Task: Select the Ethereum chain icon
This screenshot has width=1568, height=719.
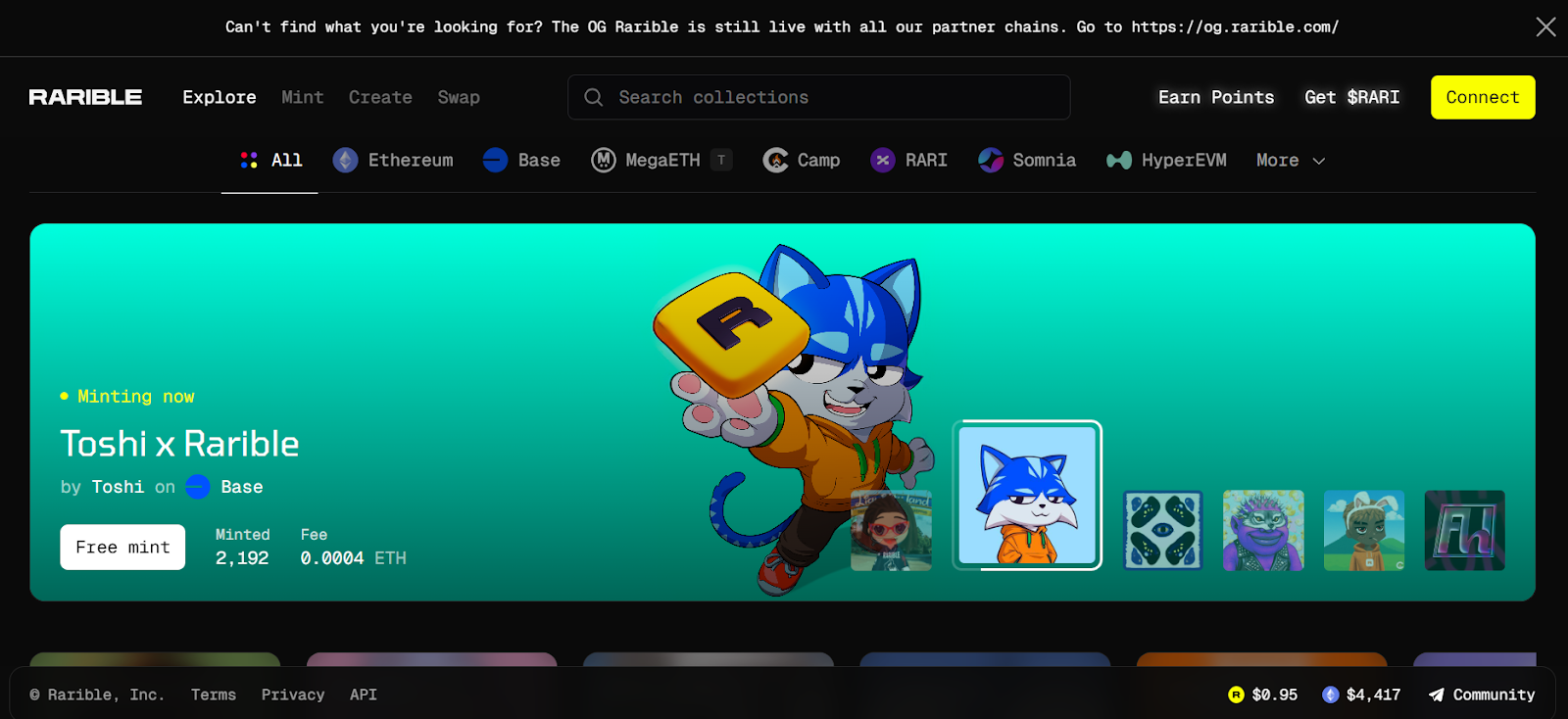Action: tap(345, 160)
